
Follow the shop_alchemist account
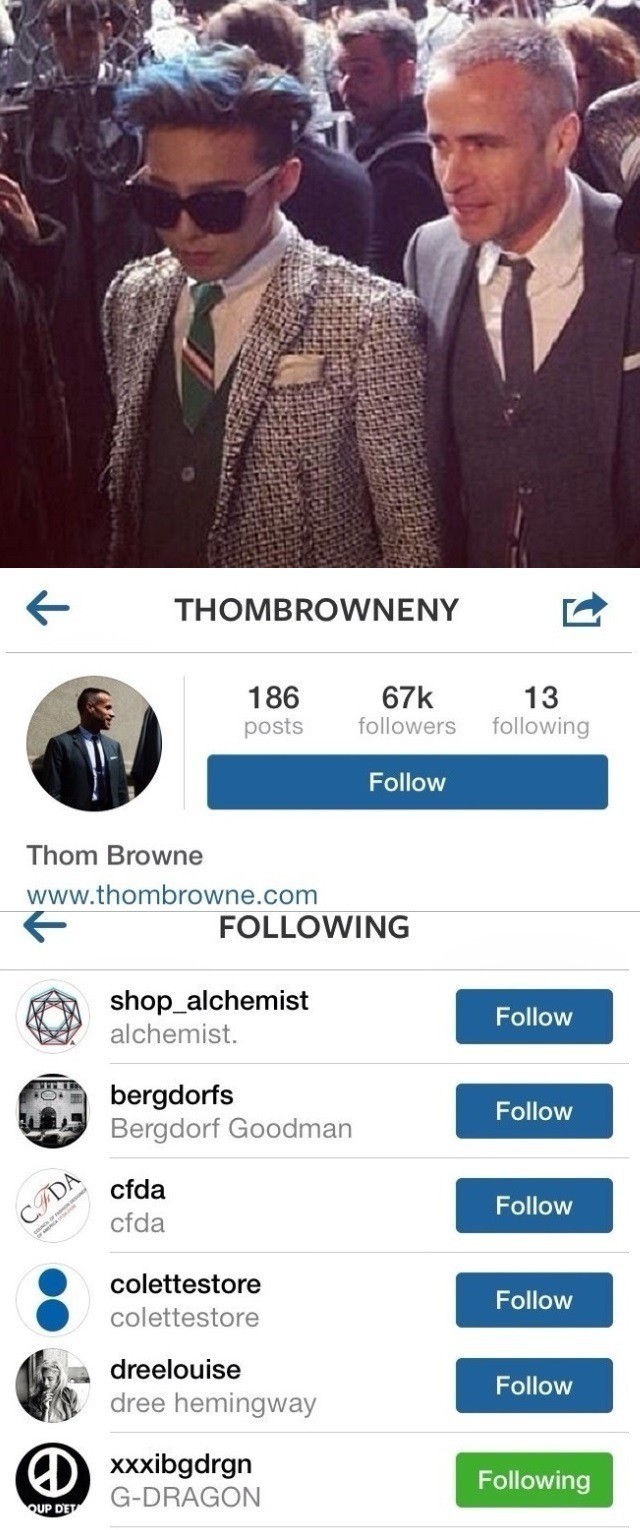tap(534, 1016)
